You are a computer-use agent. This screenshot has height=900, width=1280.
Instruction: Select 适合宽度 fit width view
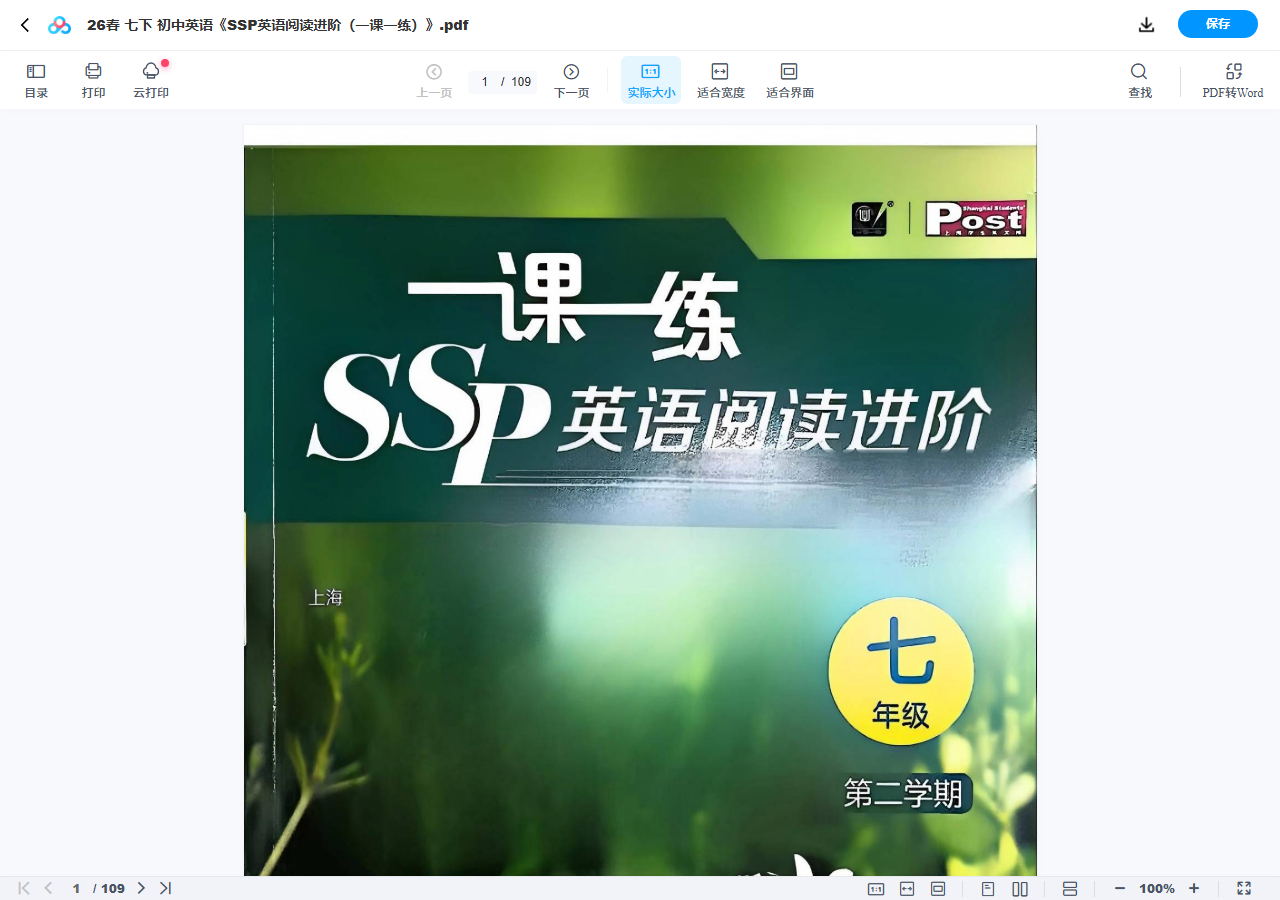720,80
